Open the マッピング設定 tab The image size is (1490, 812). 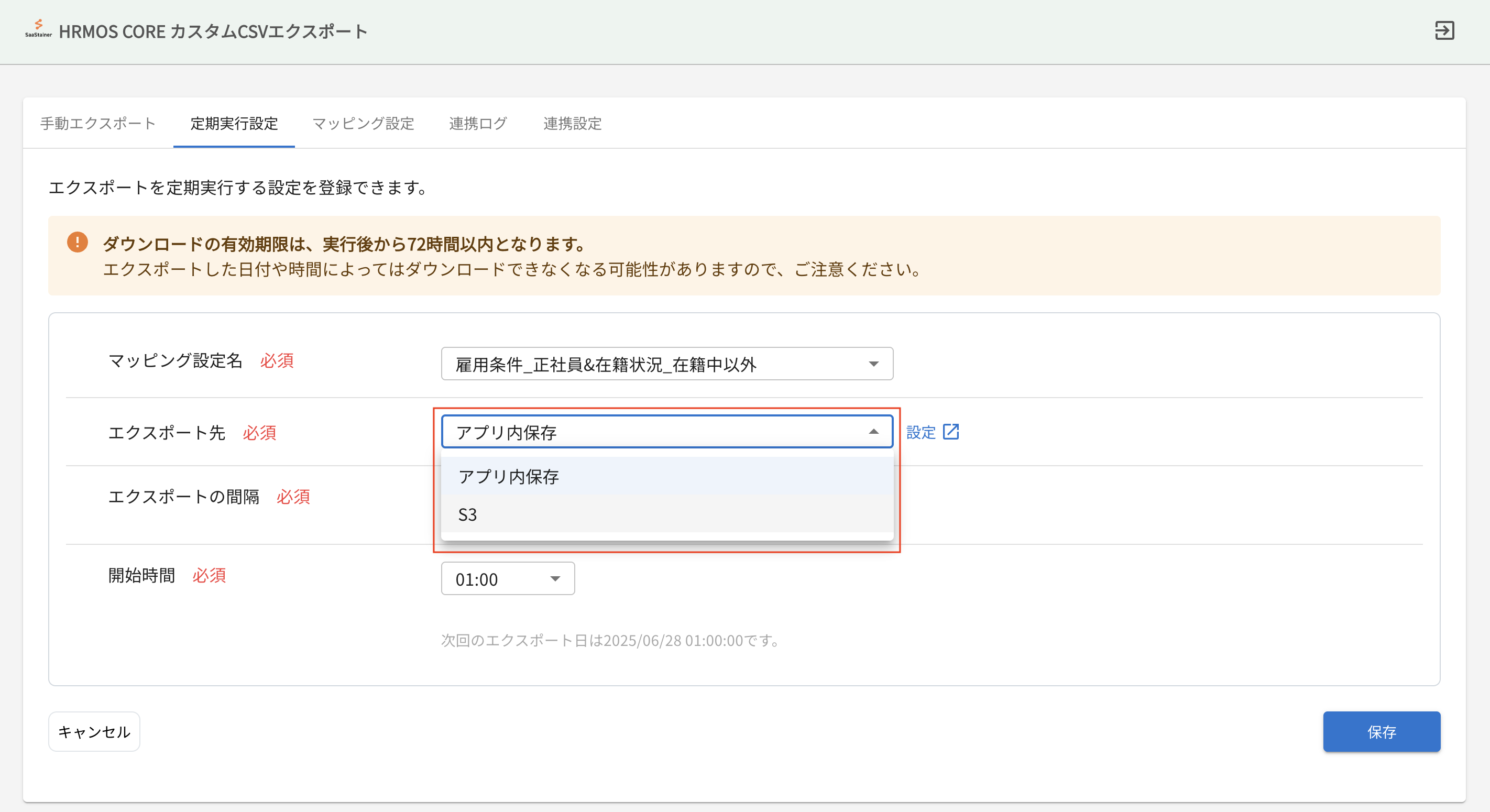coord(363,123)
